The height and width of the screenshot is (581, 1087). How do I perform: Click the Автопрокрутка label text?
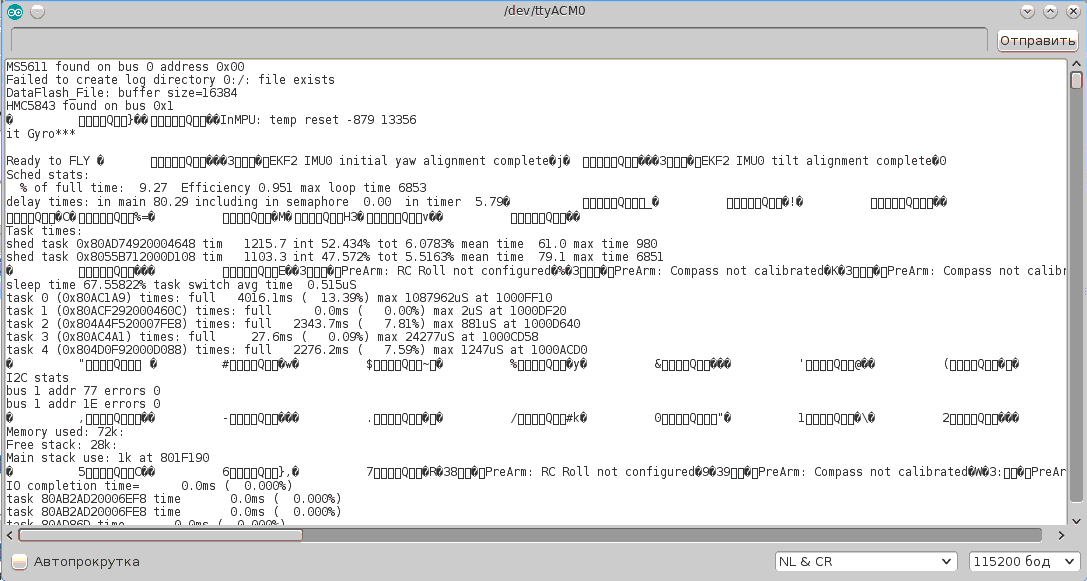87,562
